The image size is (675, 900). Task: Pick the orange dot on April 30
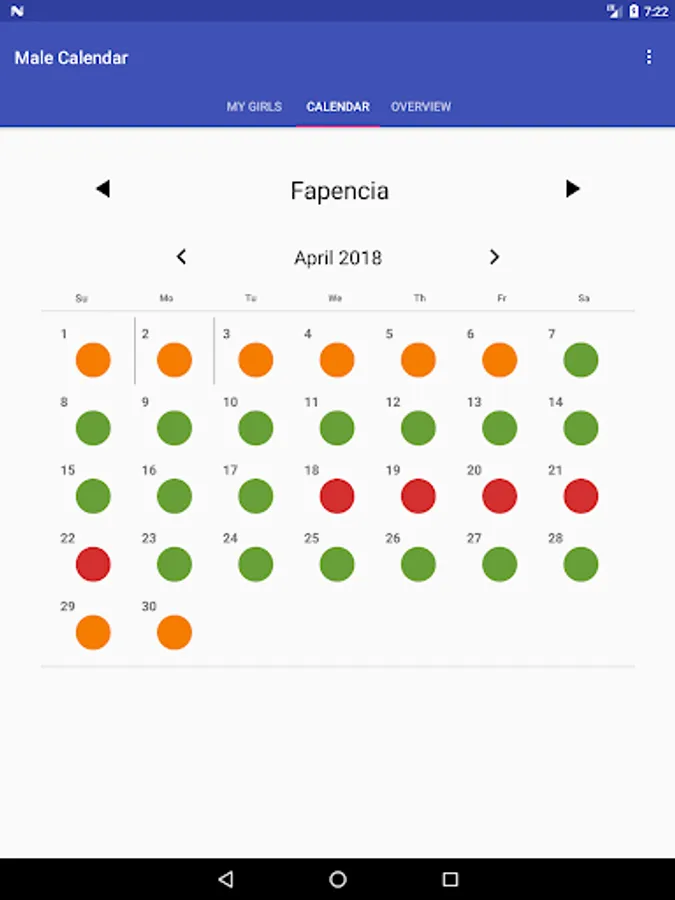[x=174, y=632]
